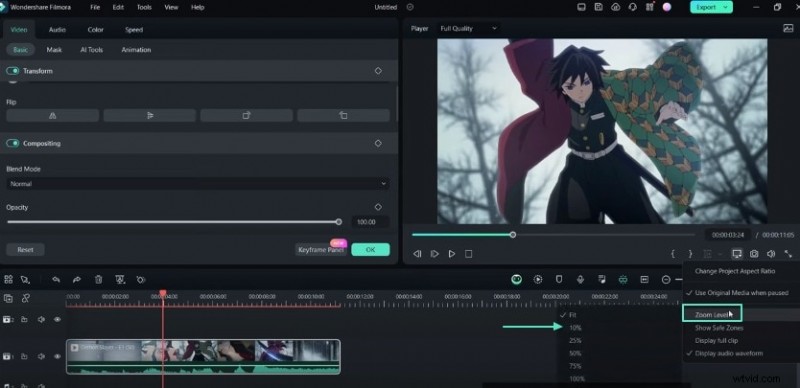The image size is (800, 388).
Task: Open the Tools menu
Action: [144, 7]
